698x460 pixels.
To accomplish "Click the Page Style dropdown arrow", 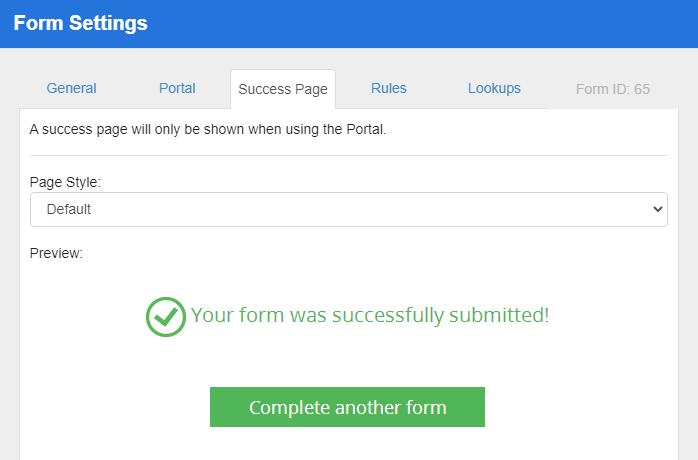I will coord(657,209).
